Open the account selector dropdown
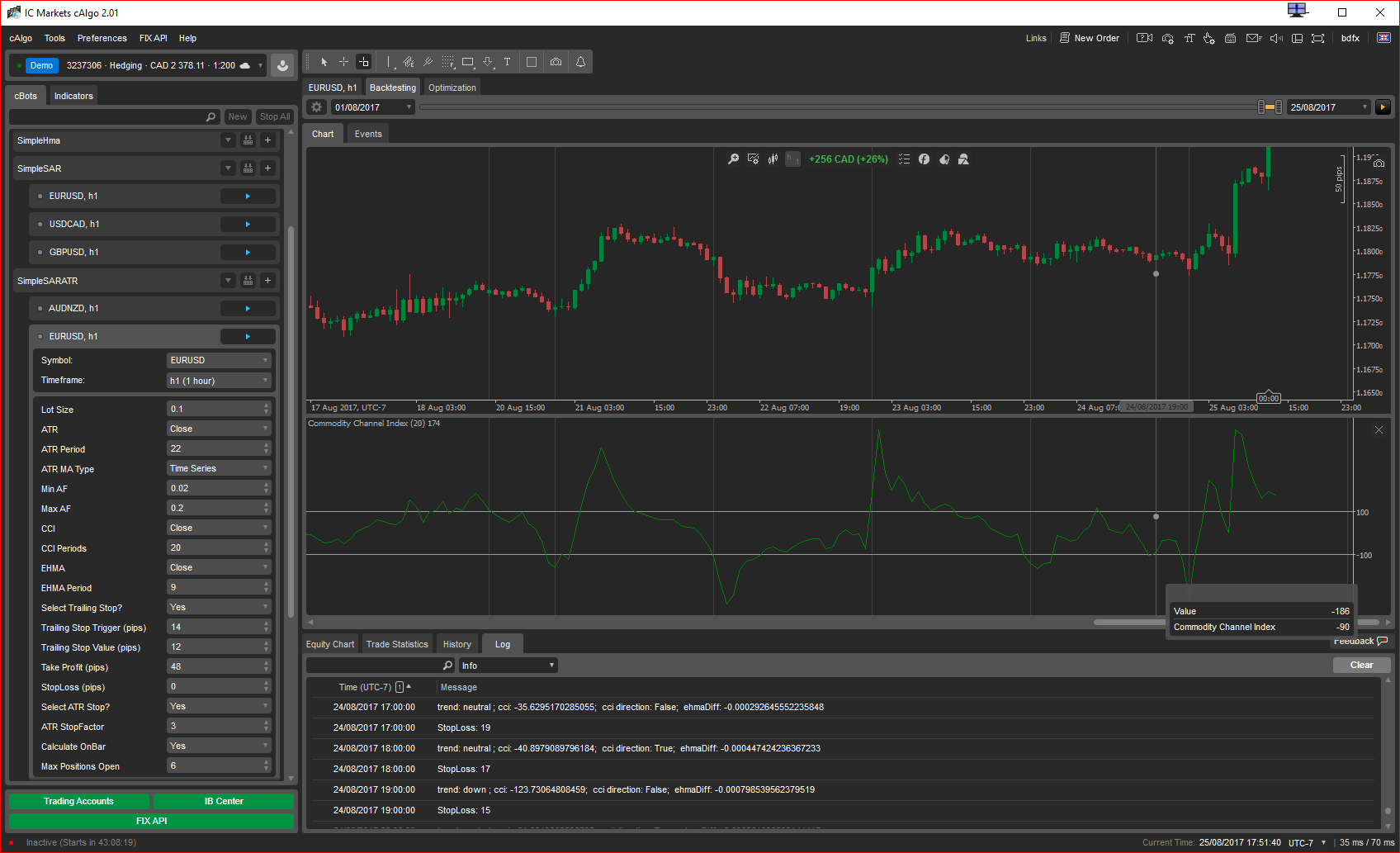The height and width of the screenshot is (853, 1400). (260, 65)
